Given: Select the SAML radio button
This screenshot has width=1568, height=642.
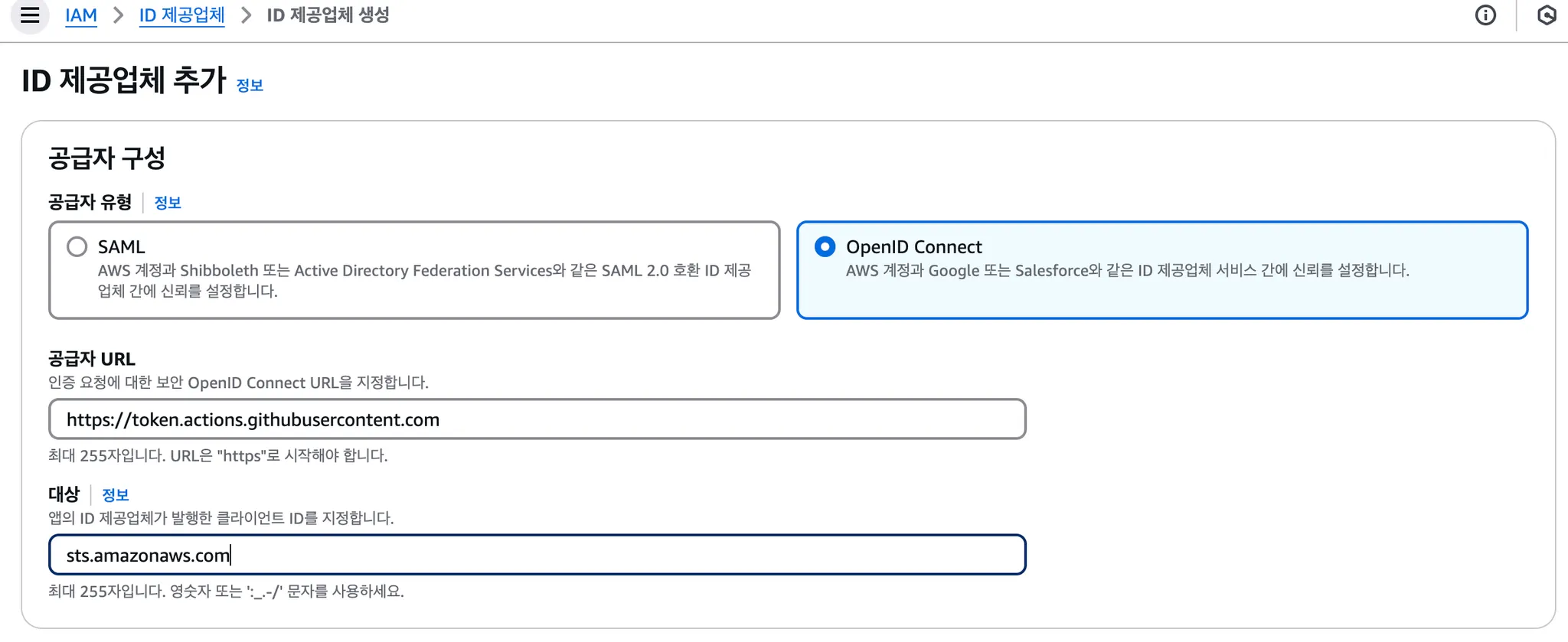Looking at the screenshot, I should coord(77,246).
